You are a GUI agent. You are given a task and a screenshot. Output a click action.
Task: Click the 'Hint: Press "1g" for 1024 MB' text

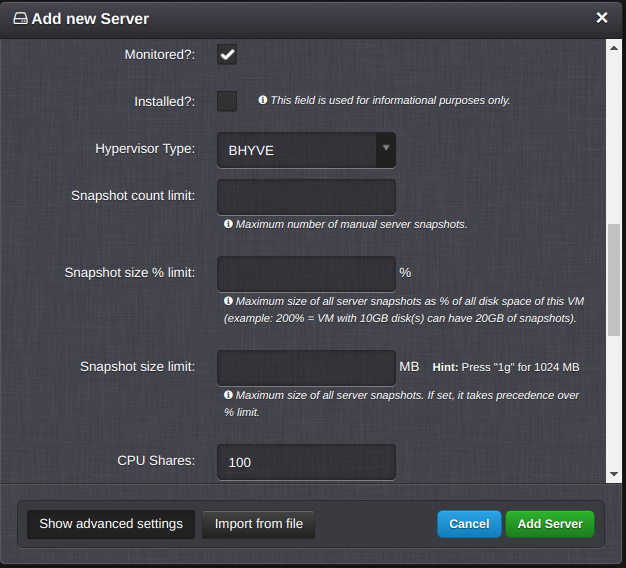pyautogui.click(x=505, y=367)
